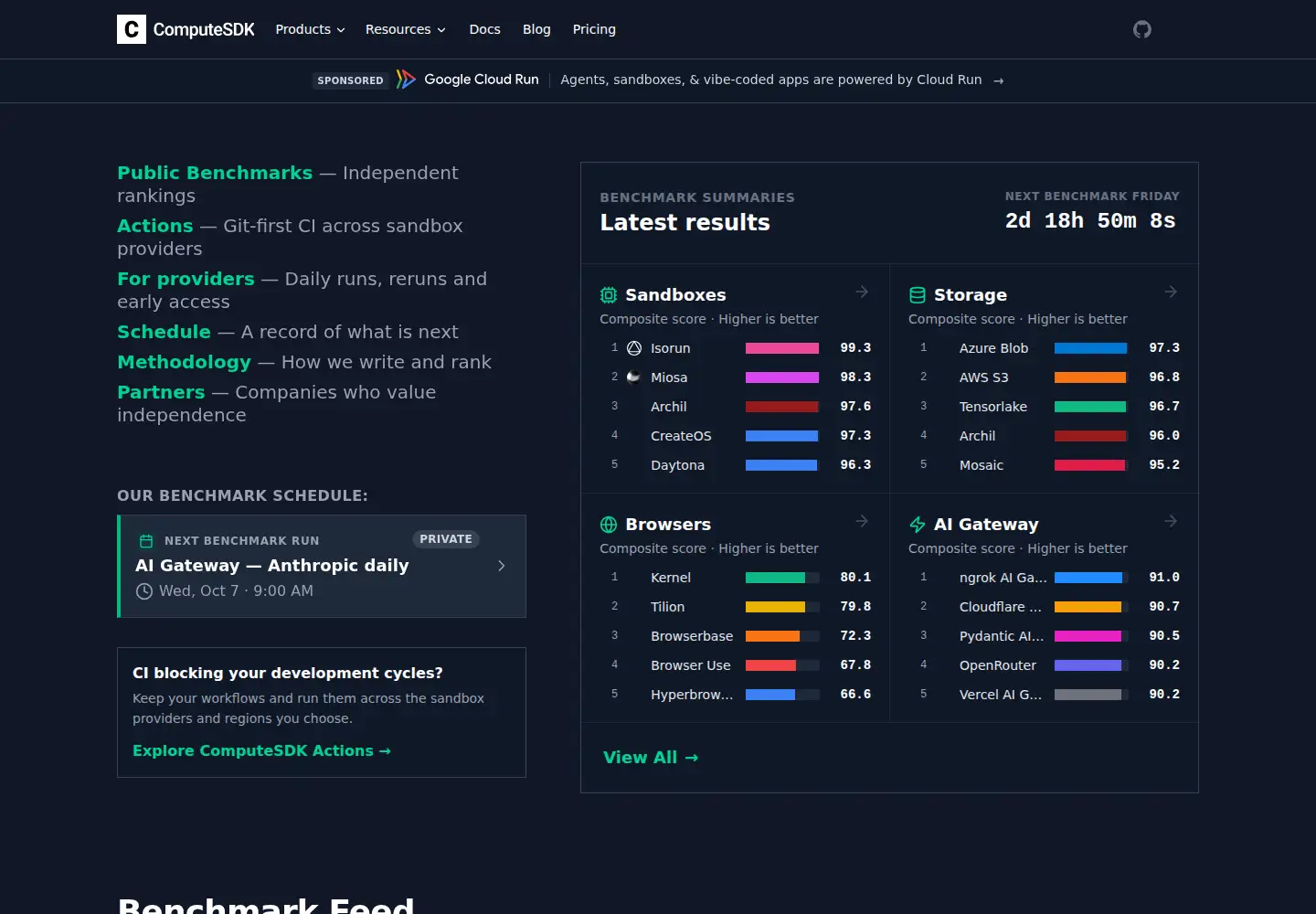Screen dimensions: 1316x914
Task: Open the For providers link
Action: 186,279
